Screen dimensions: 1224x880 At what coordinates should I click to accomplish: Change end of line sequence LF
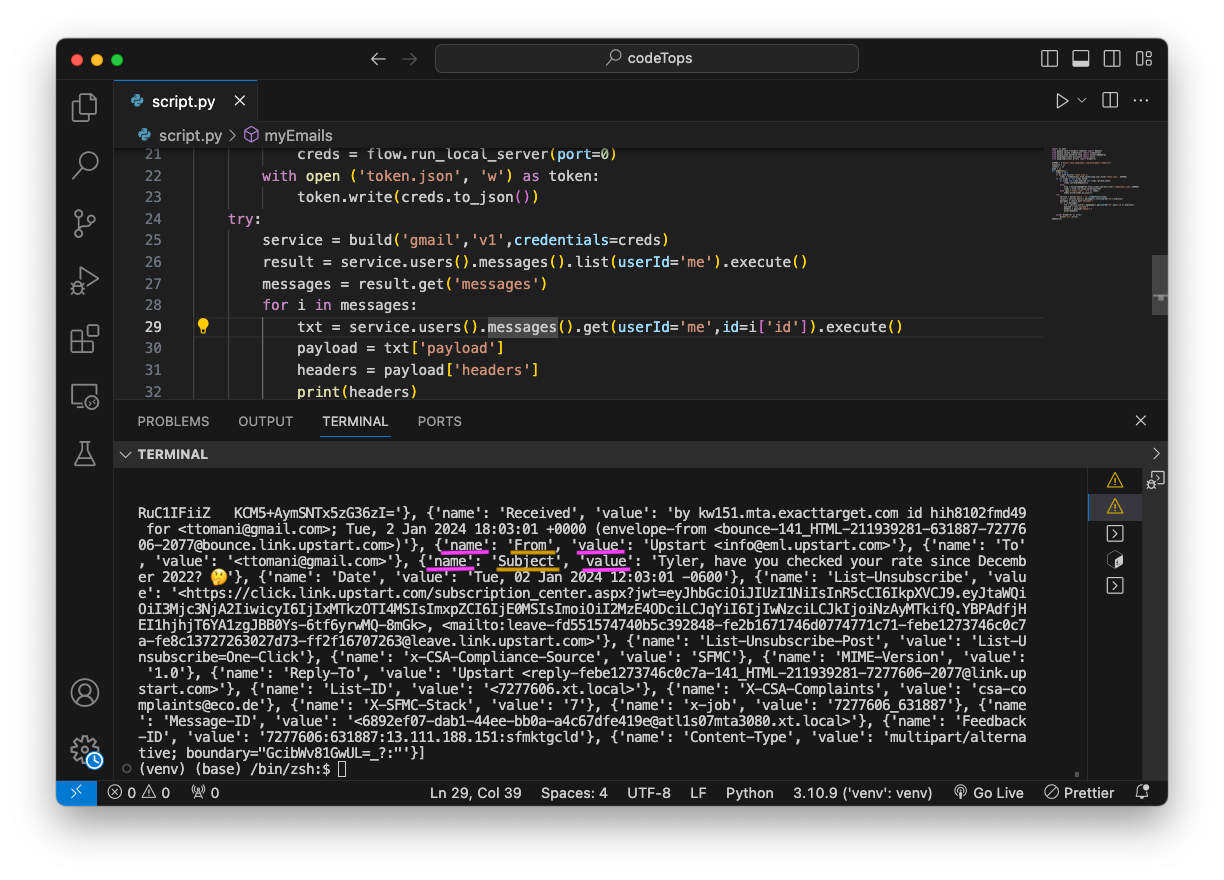pyautogui.click(x=698, y=793)
